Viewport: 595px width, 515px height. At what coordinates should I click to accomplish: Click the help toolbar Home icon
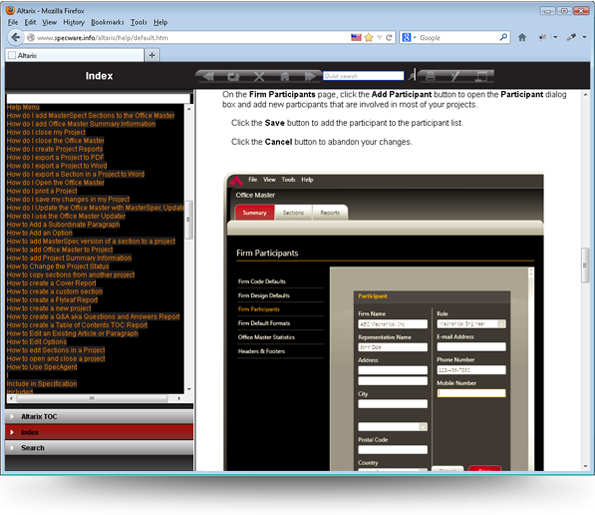tap(285, 76)
